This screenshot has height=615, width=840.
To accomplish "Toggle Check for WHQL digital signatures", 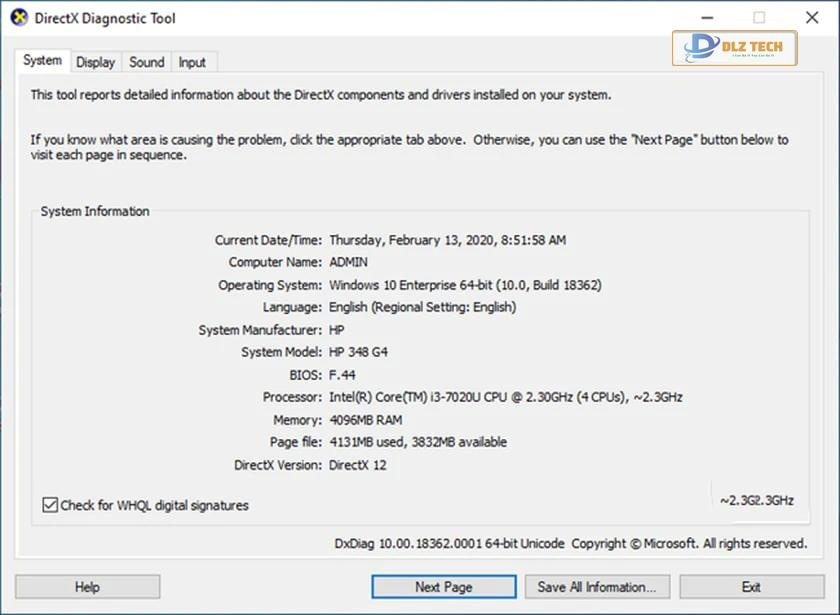I will (50, 505).
